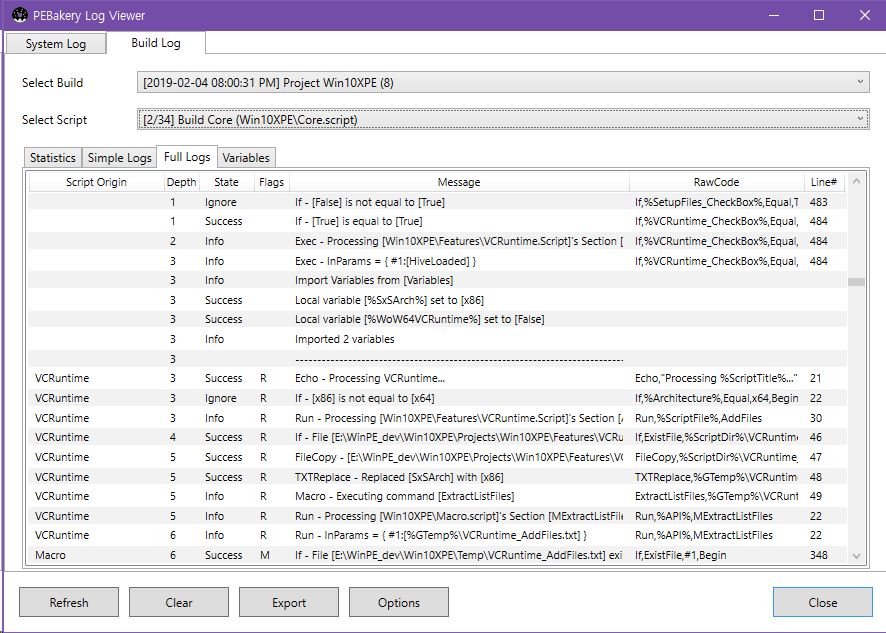This screenshot has height=633, width=886.
Task: Export the current log
Action: (x=288, y=602)
